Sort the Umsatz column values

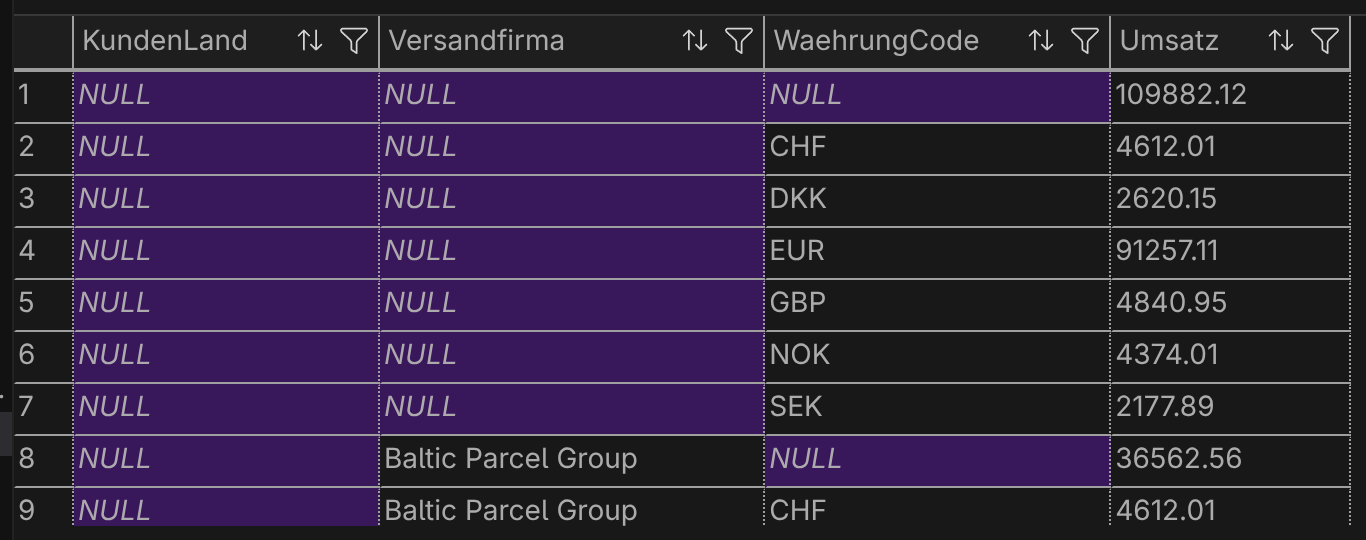coord(1281,41)
